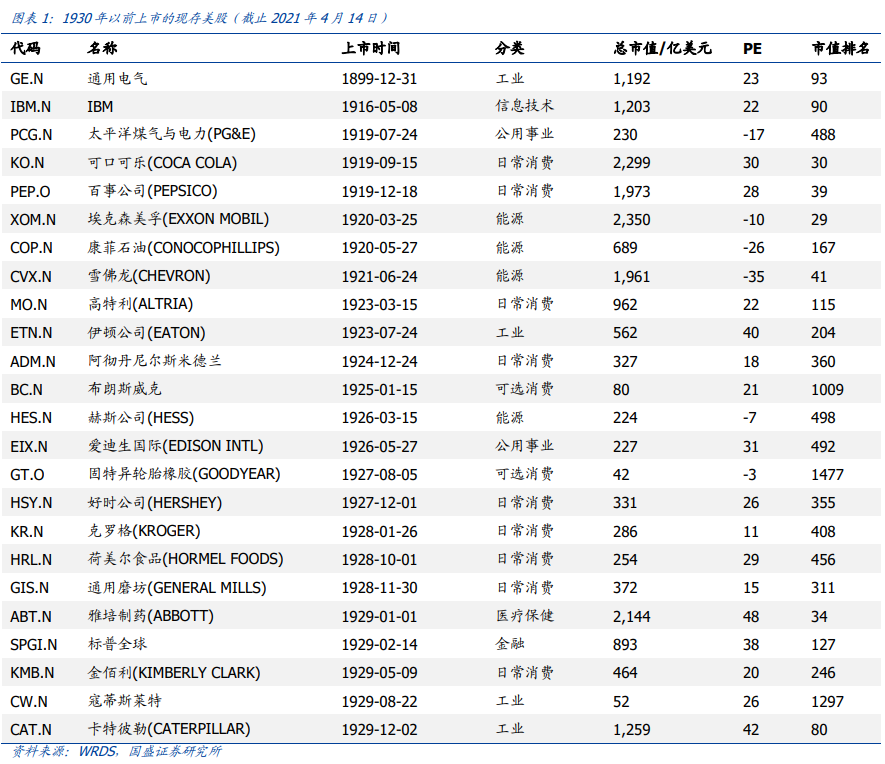
Task: Click market cap value 2,144
Action: (x=632, y=617)
